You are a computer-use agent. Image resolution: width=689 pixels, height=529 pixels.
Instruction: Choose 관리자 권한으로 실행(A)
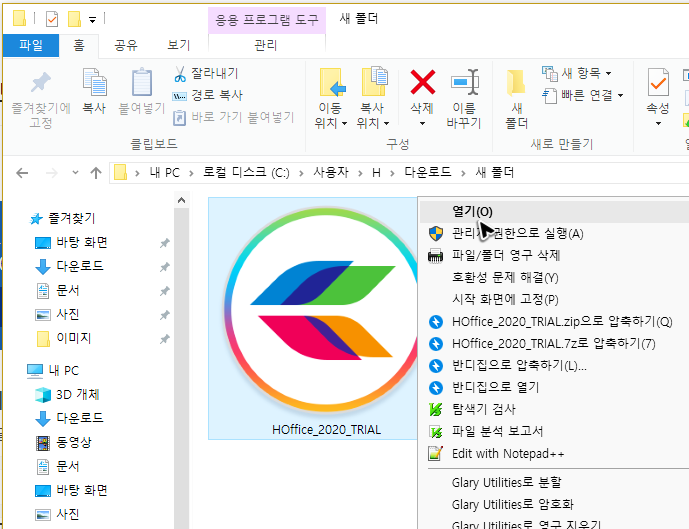click(x=555, y=234)
